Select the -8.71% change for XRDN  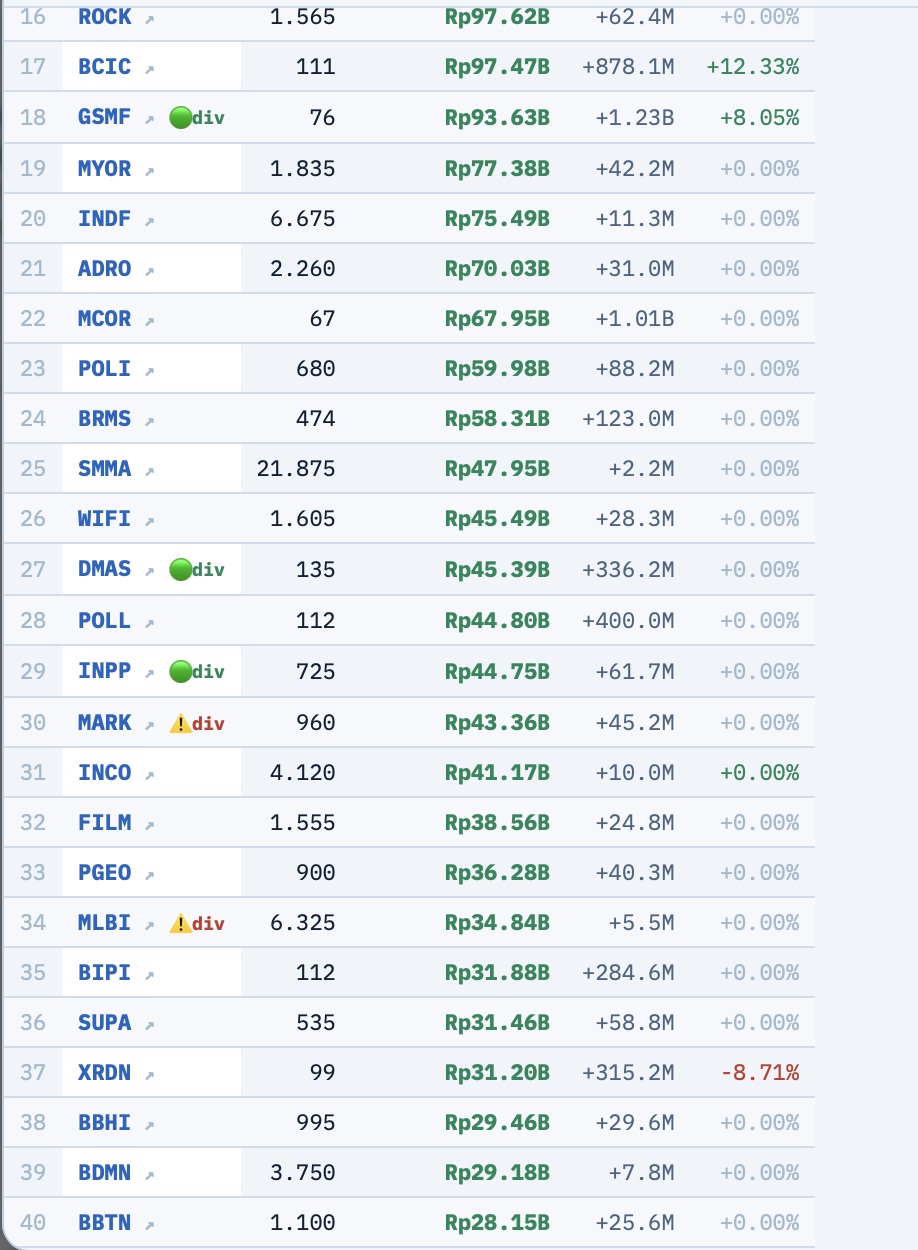click(x=759, y=1072)
